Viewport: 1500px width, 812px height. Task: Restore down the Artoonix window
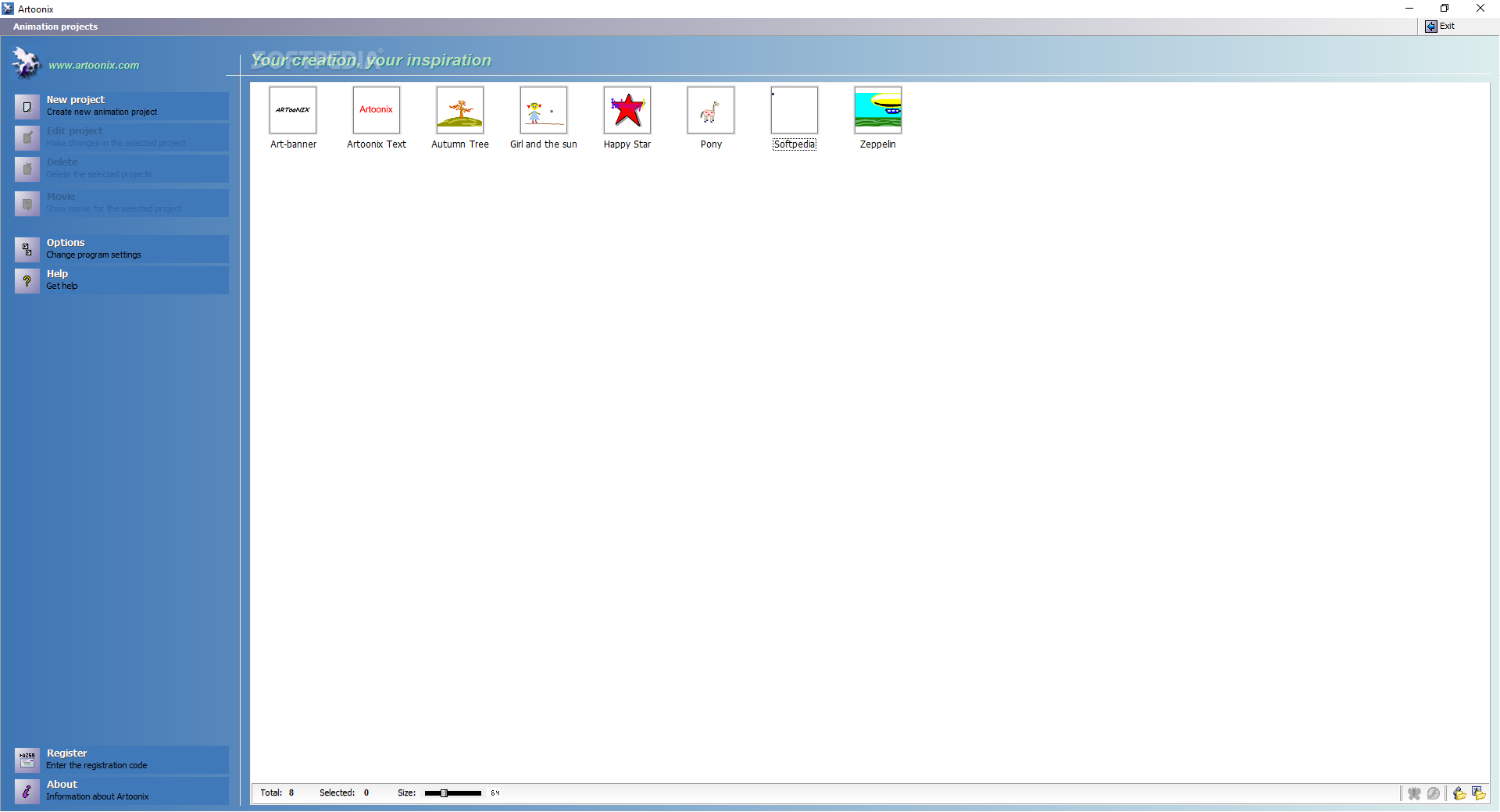pyautogui.click(x=1445, y=9)
